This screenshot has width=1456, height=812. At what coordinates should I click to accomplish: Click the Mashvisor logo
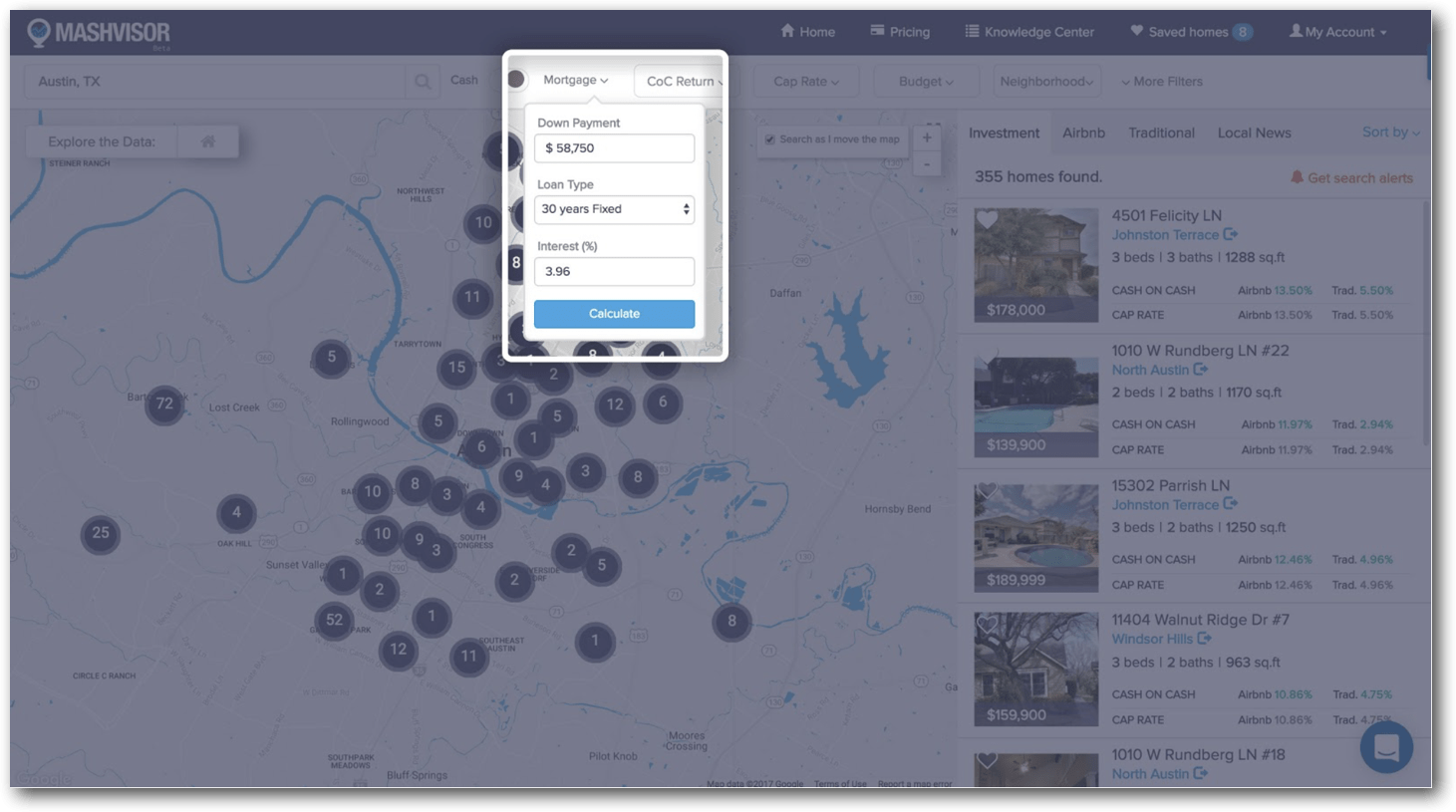click(98, 33)
